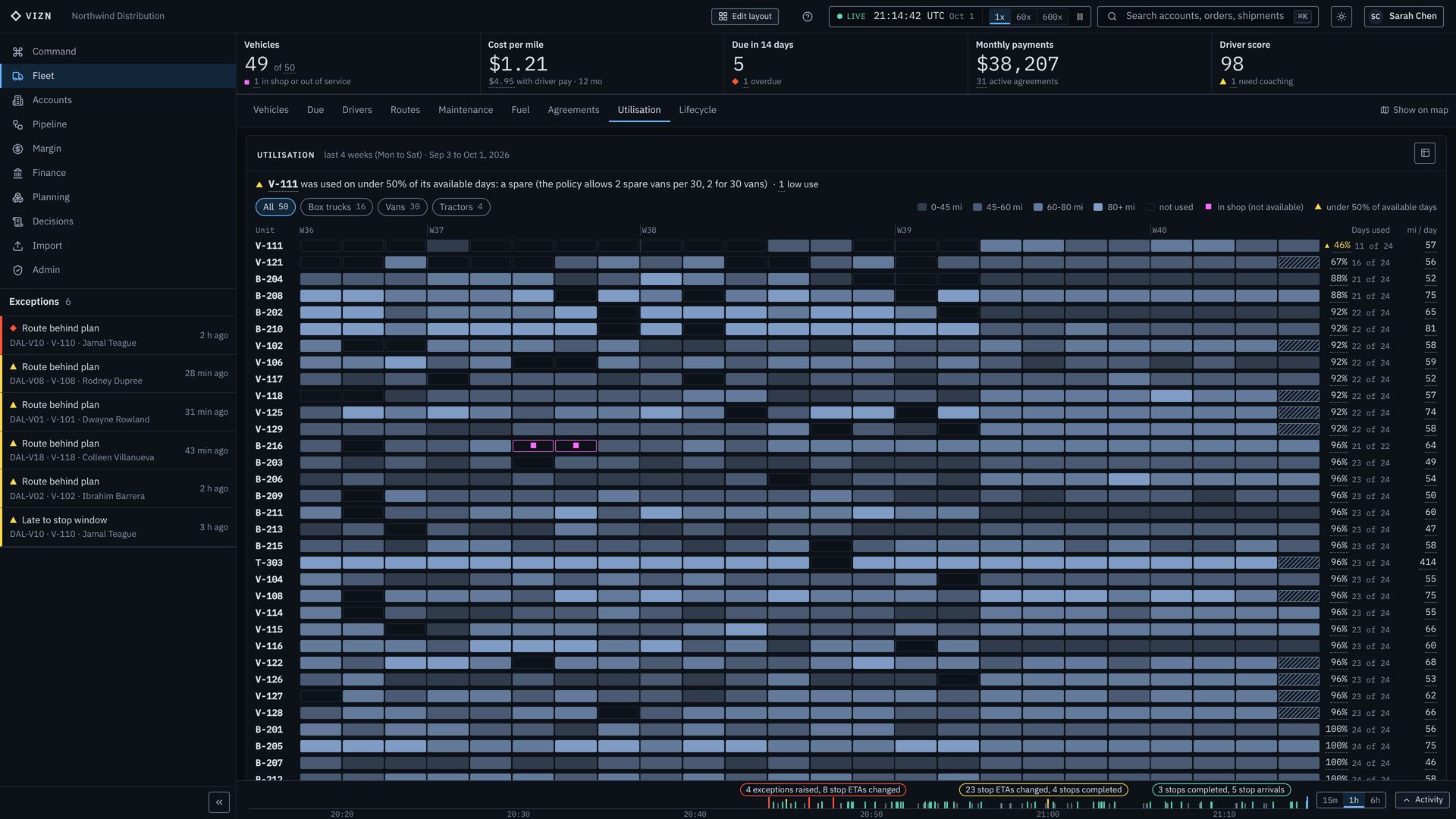This screenshot has width=1456, height=819.
Task: Click the Margin dollar icon
Action: point(17,149)
